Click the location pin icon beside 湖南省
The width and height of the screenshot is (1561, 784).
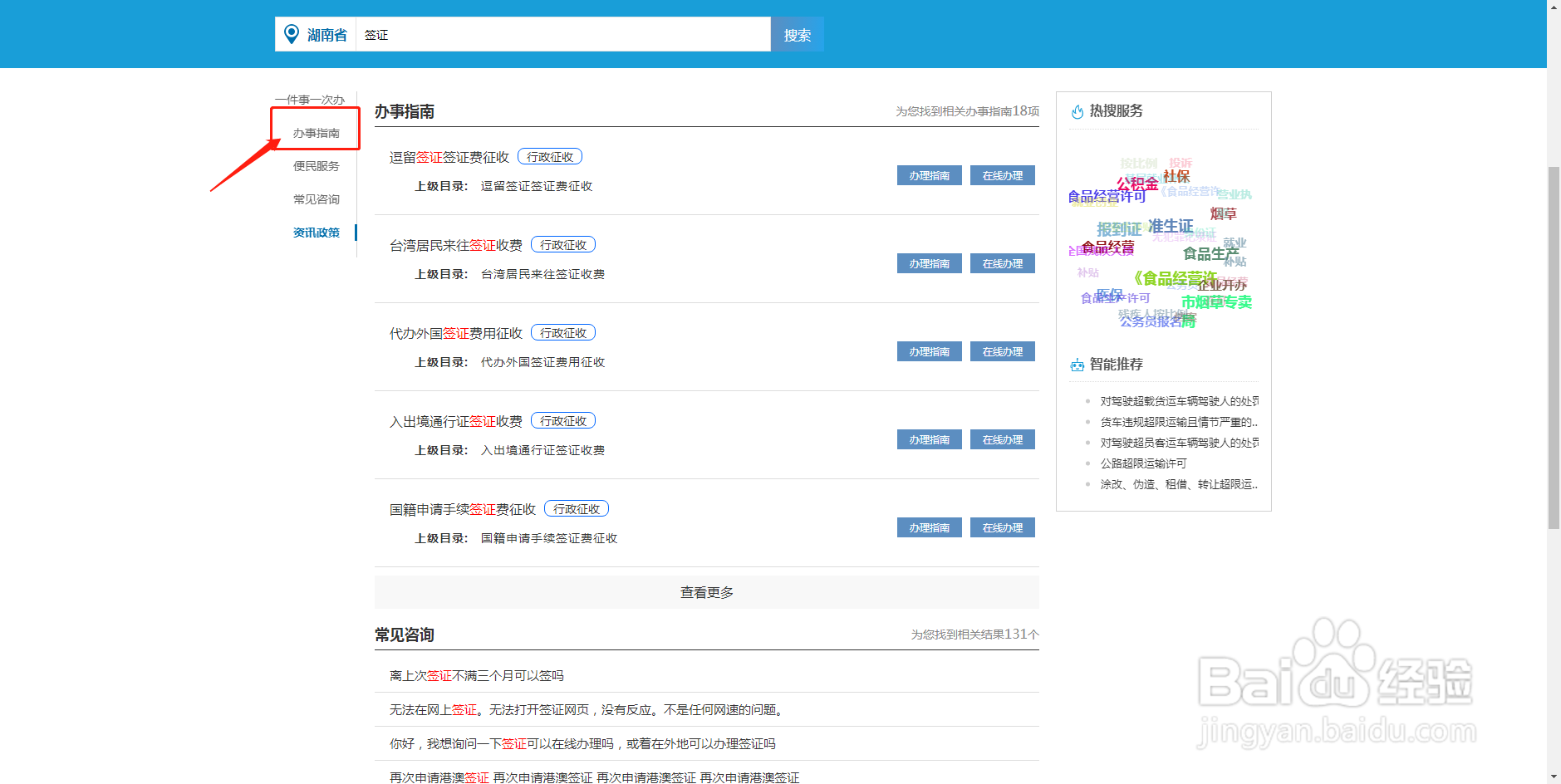pyautogui.click(x=290, y=34)
